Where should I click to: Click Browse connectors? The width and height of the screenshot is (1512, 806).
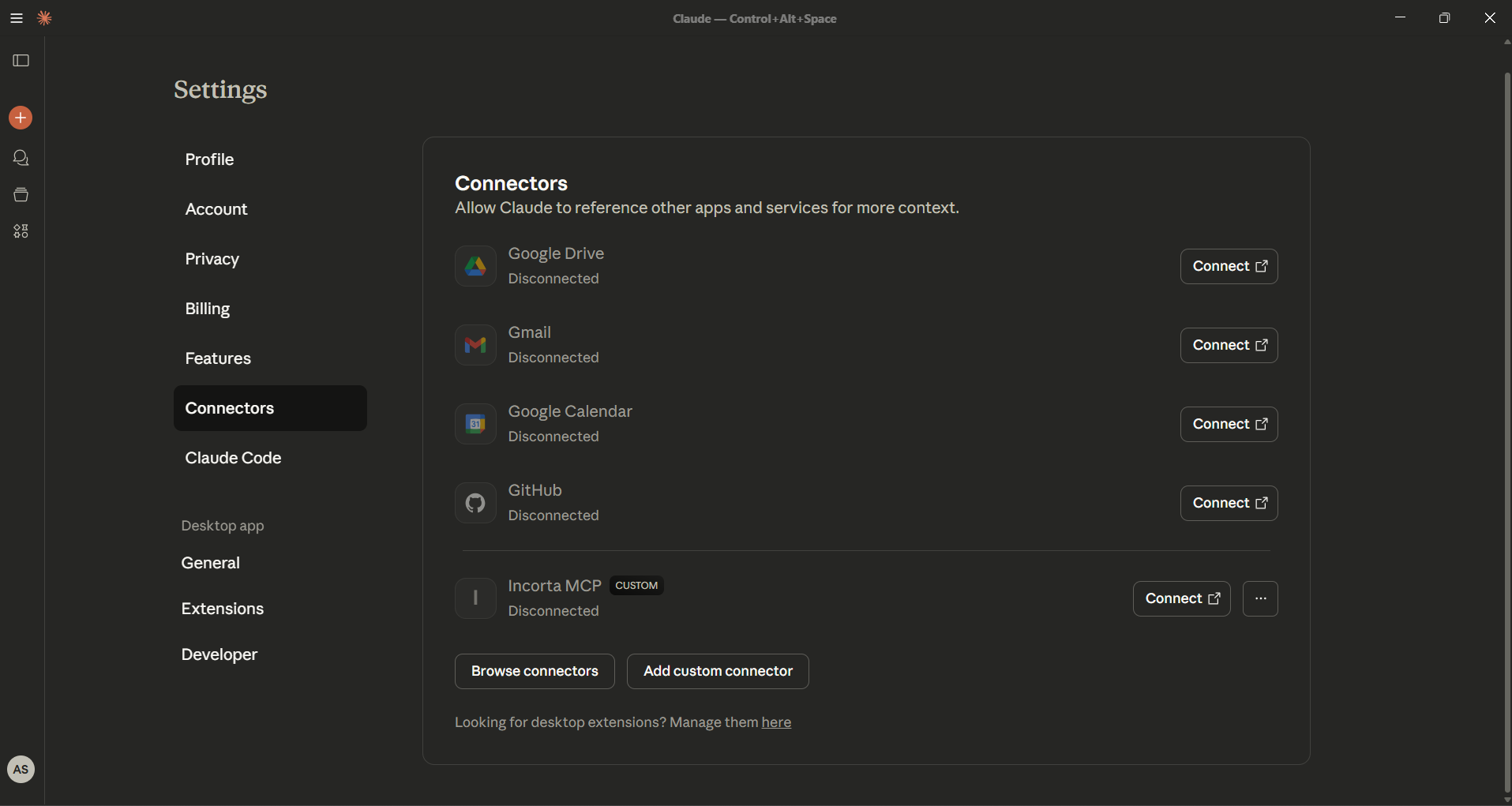535,671
